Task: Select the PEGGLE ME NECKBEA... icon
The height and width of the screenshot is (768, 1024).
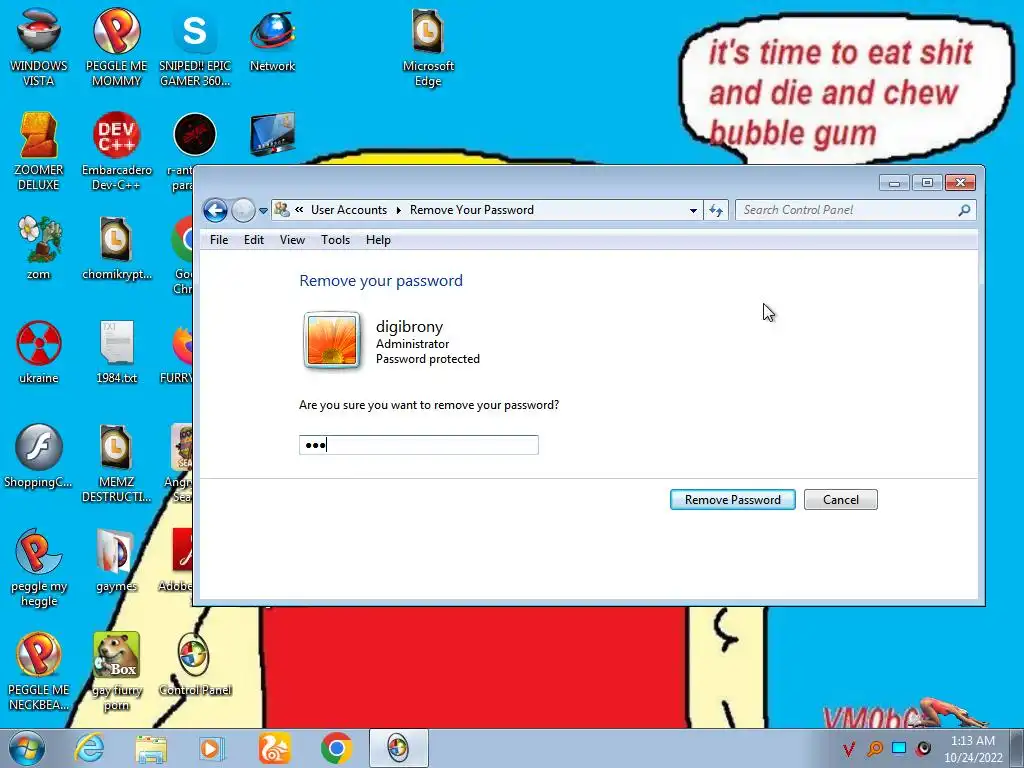Action: tap(39, 671)
